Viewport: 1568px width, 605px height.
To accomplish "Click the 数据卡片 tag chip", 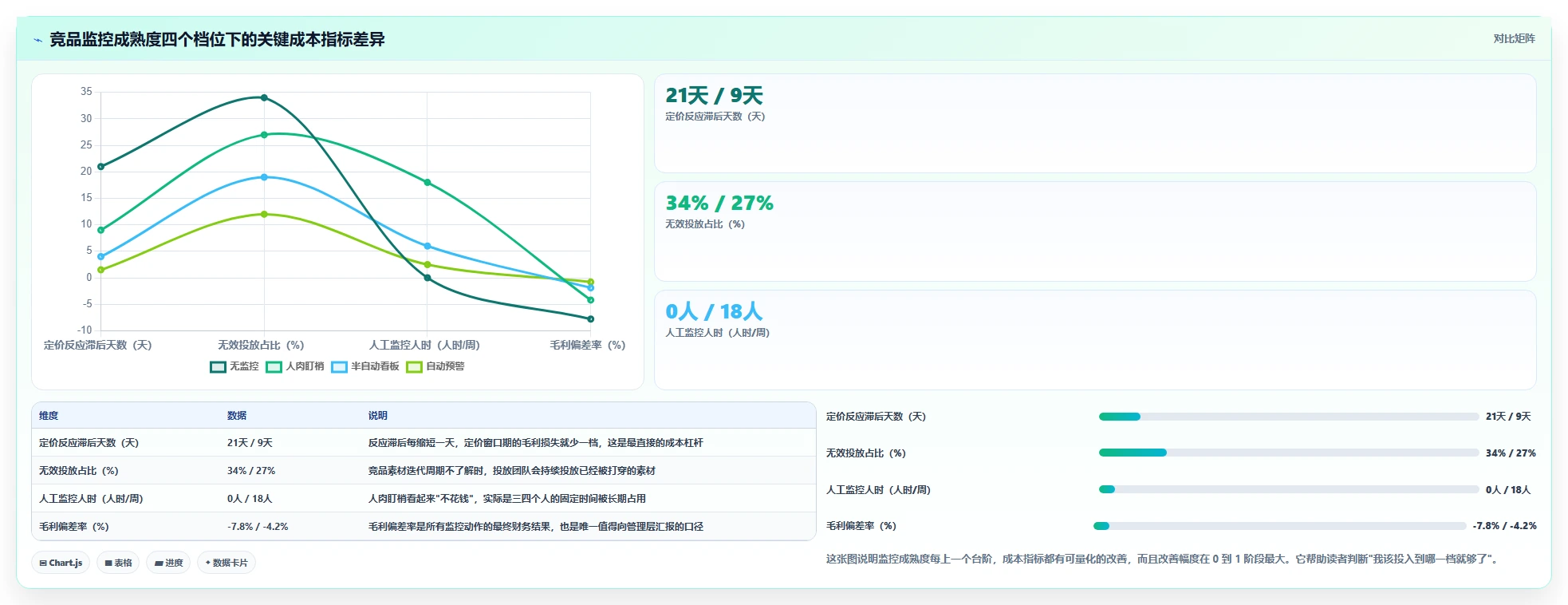I will pos(227,563).
